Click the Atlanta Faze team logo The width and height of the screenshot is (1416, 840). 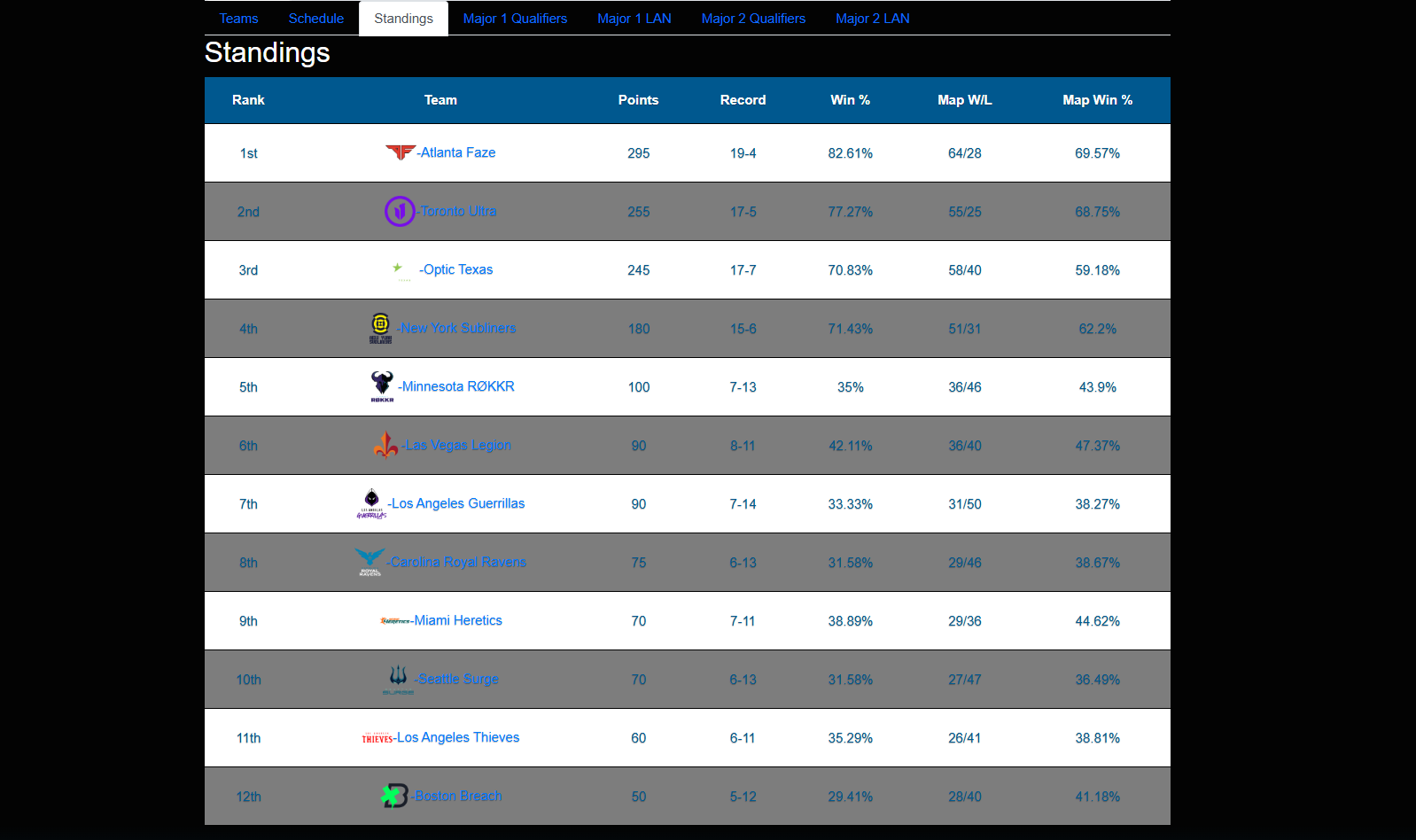[401, 152]
